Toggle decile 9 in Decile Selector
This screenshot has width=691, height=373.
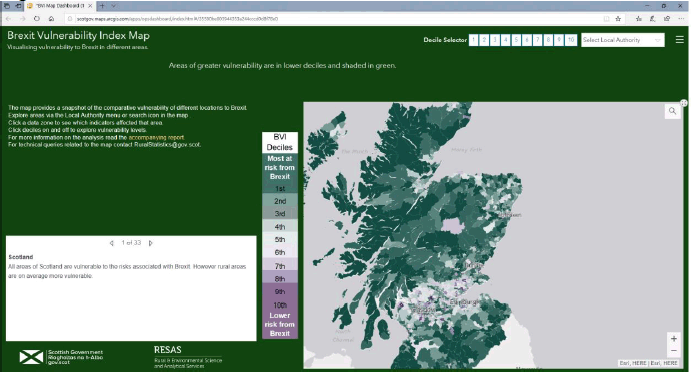click(x=559, y=40)
